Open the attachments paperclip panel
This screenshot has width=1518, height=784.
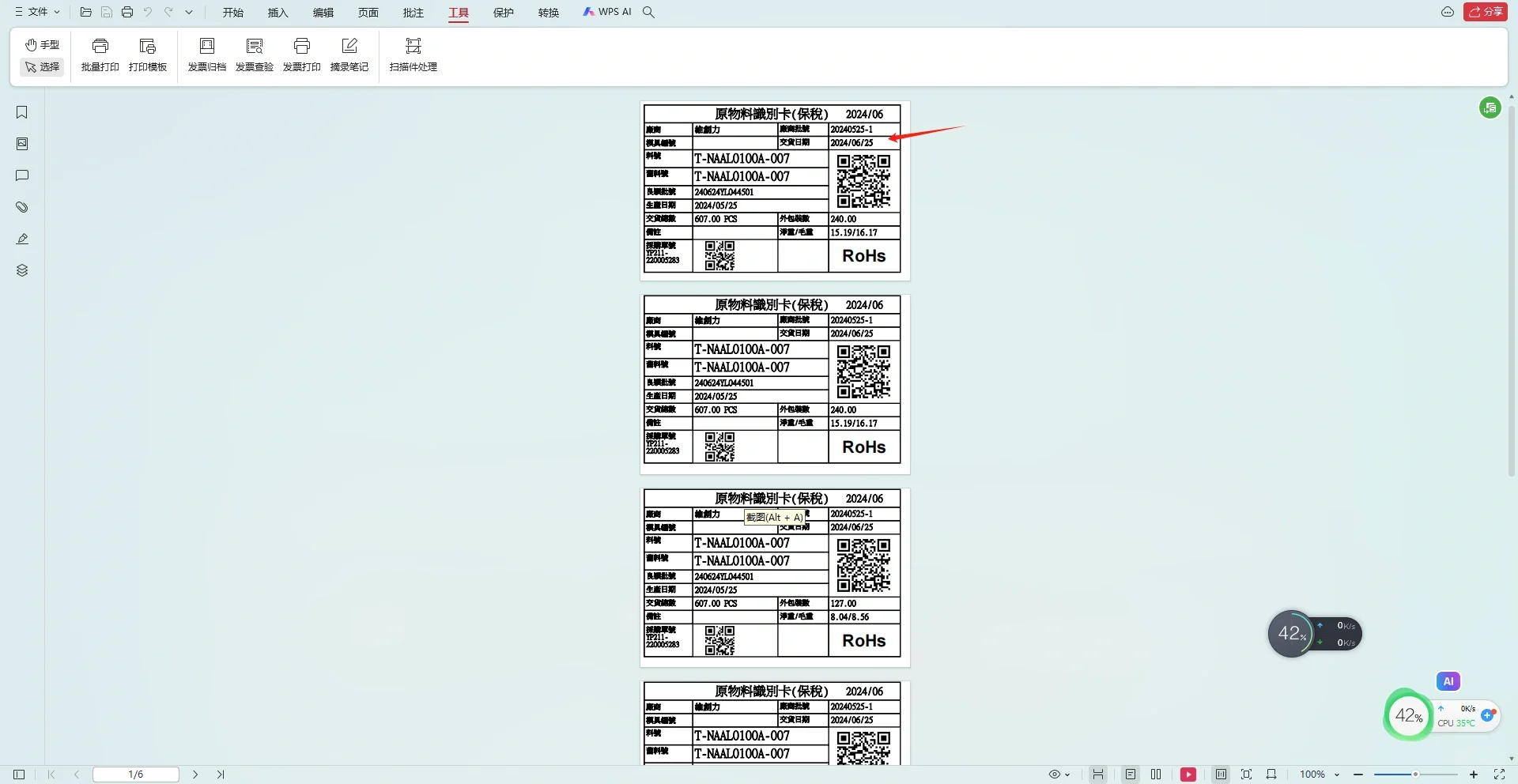pyautogui.click(x=22, y=207)
